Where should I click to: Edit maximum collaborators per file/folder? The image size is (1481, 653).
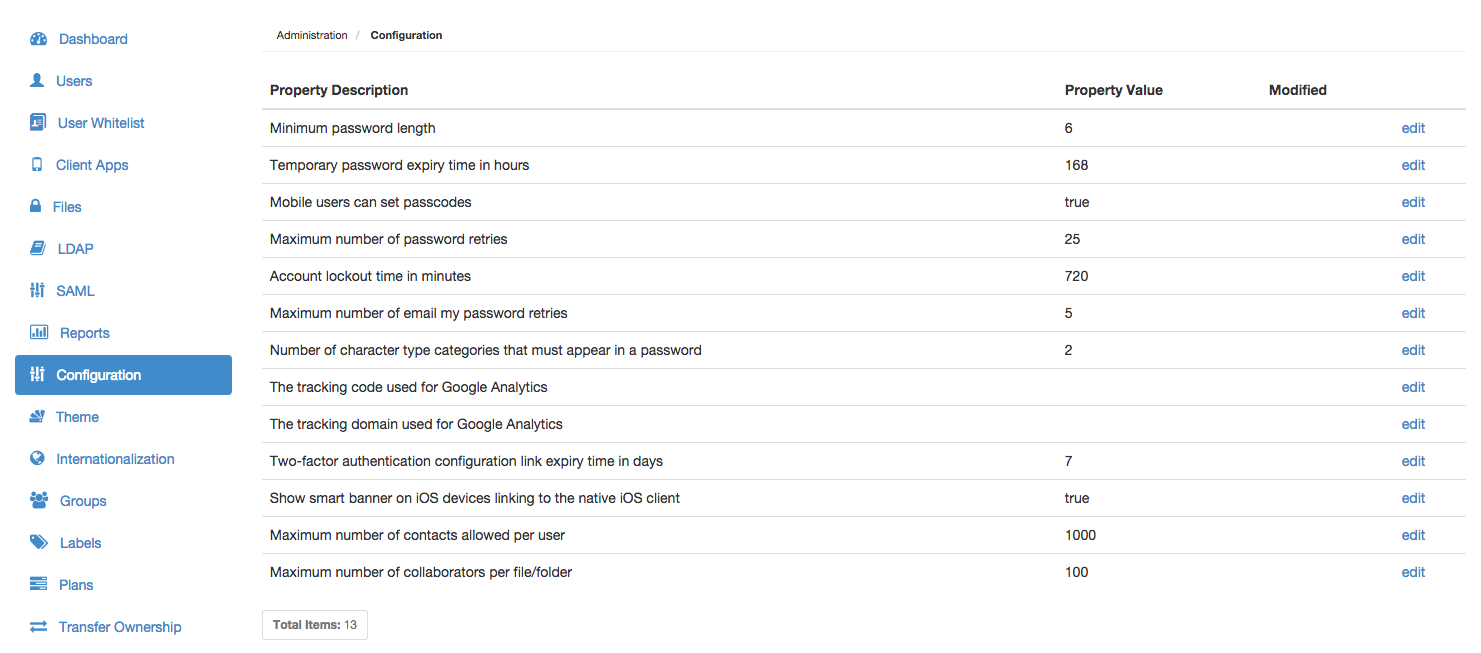pos(1413,572)
